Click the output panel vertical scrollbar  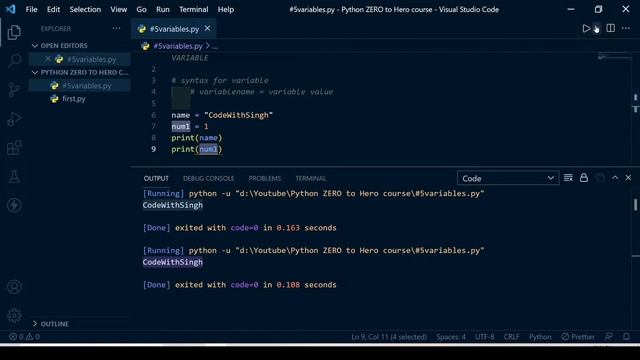pyautogui.click(x=636, y=205)
